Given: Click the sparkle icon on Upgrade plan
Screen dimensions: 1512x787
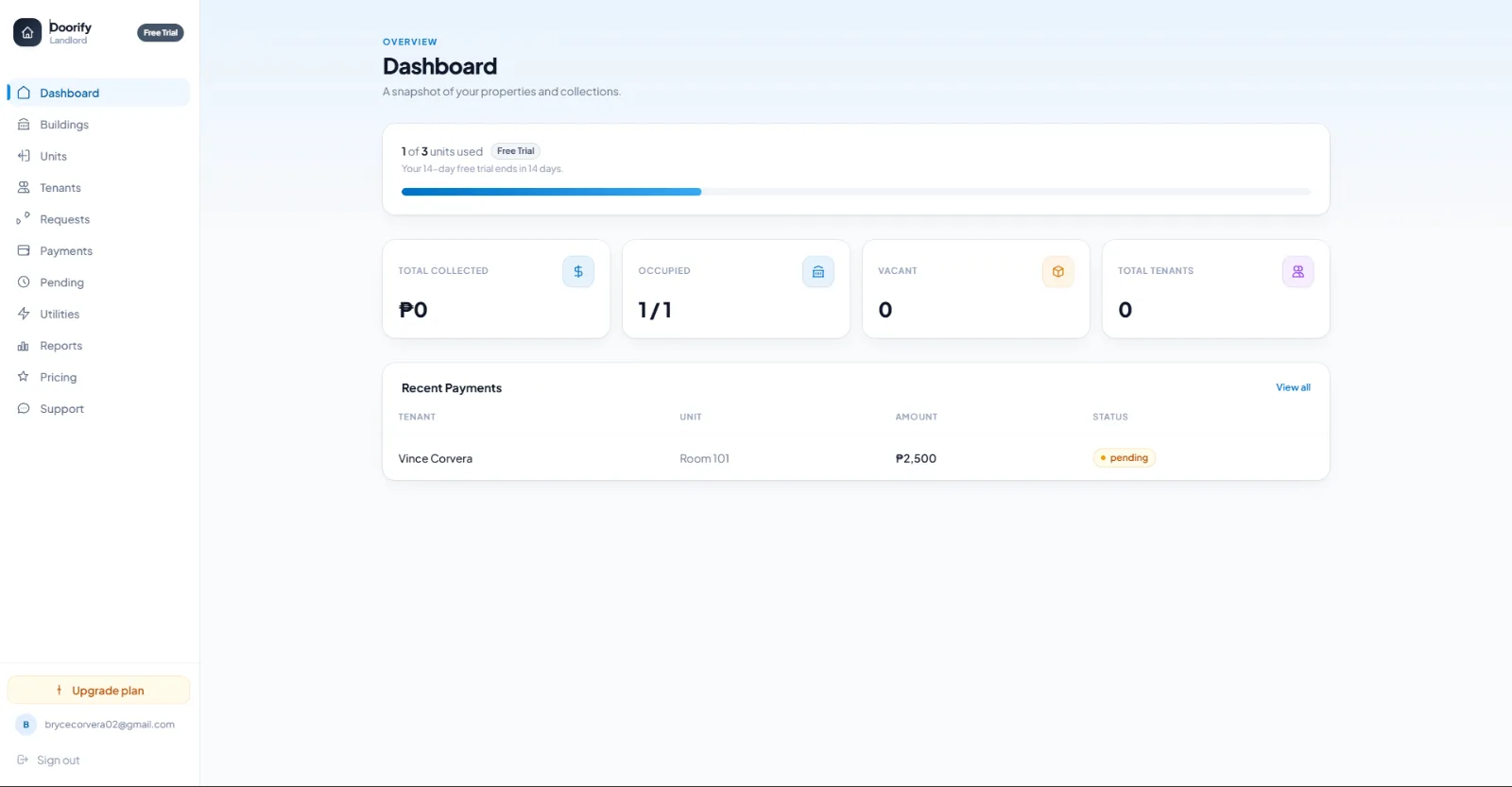Looking at the screenshot, I should pyautogui.click(x=59, y=691).
